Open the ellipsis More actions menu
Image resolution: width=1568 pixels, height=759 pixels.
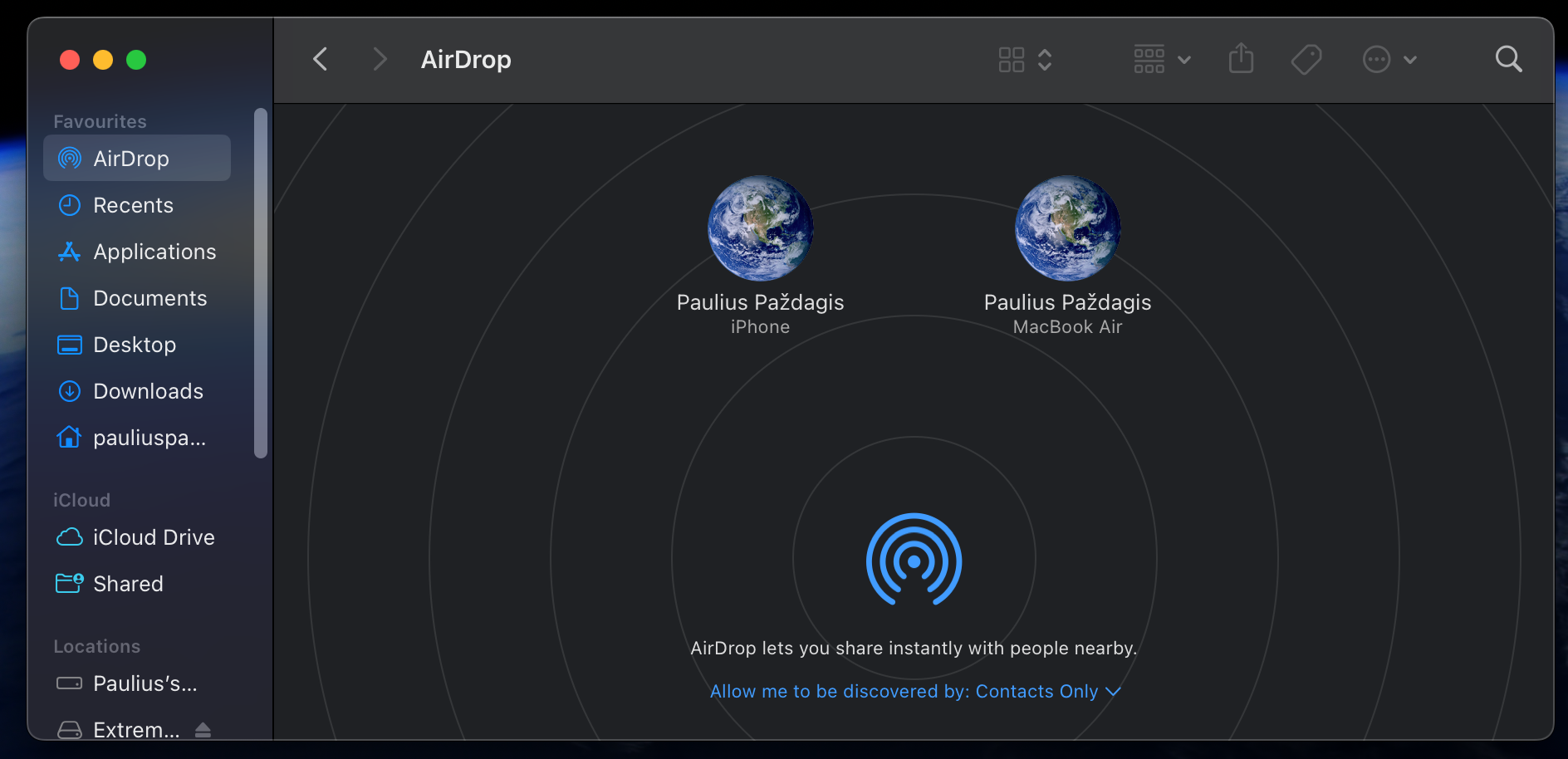coord(1389,60)
